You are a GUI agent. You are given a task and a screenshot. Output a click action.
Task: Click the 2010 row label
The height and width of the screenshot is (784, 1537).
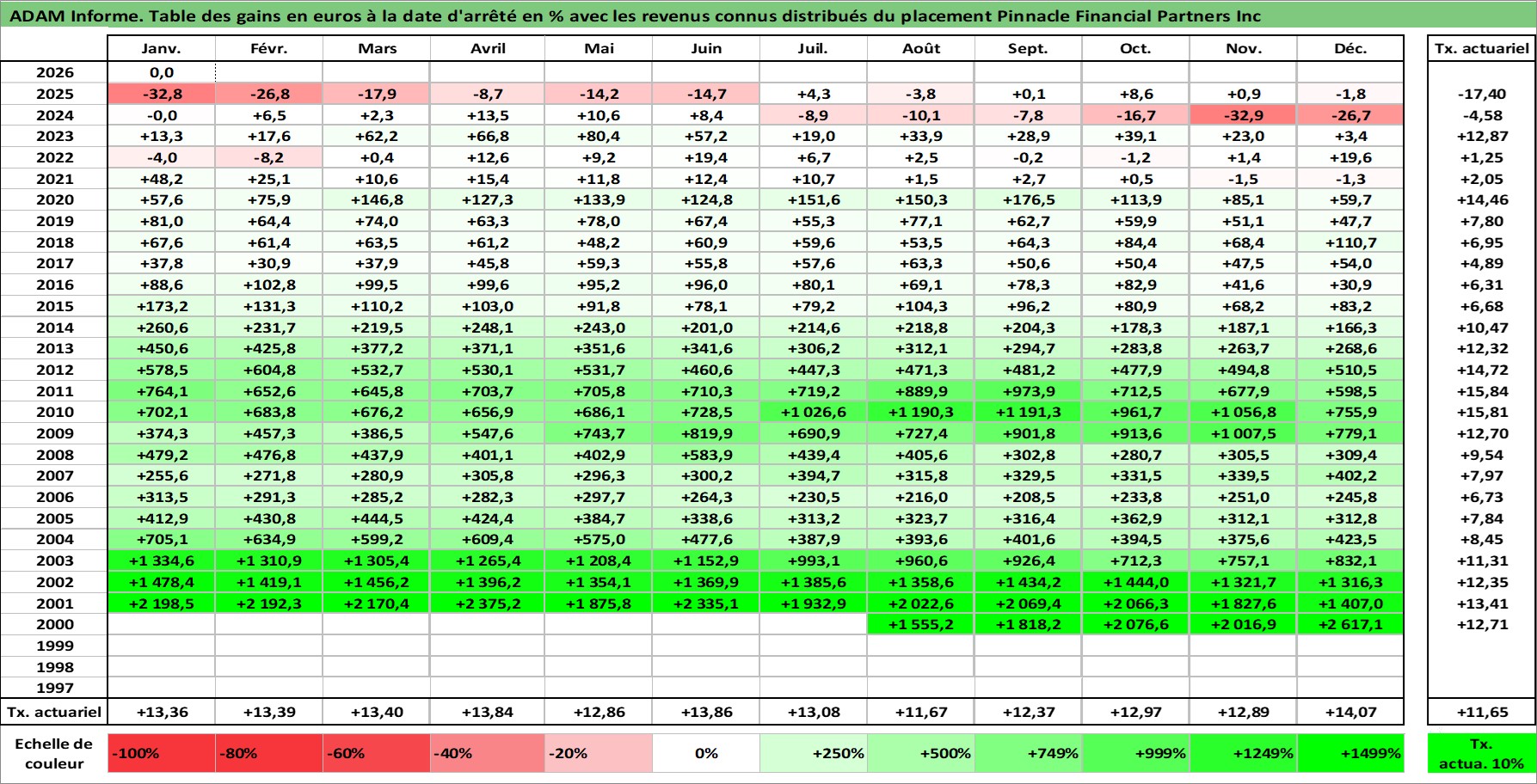coord(54,412)
